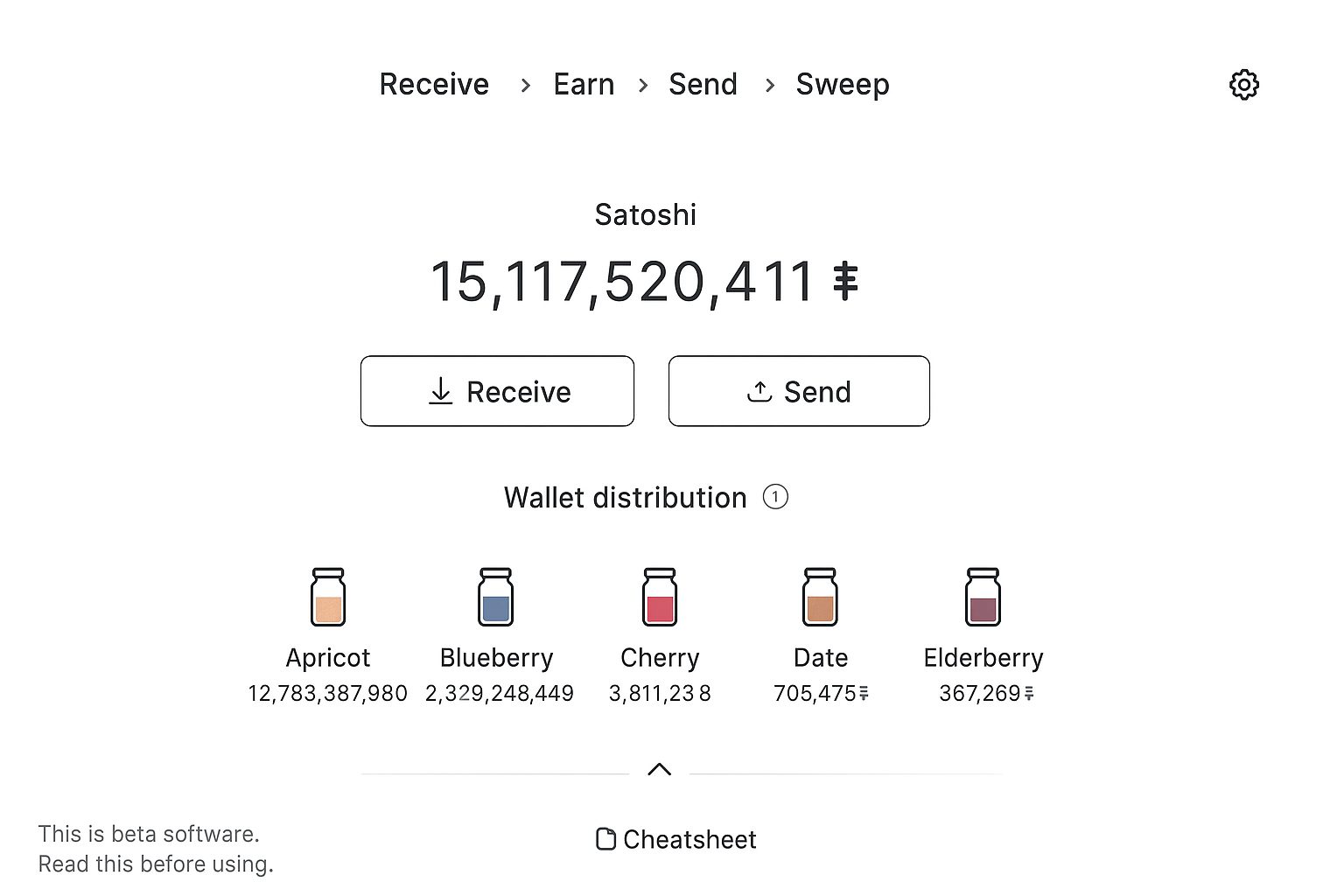The image size is (1344, 896).
Task: Open the Date jar wallet icon
Action: point(820,598)
